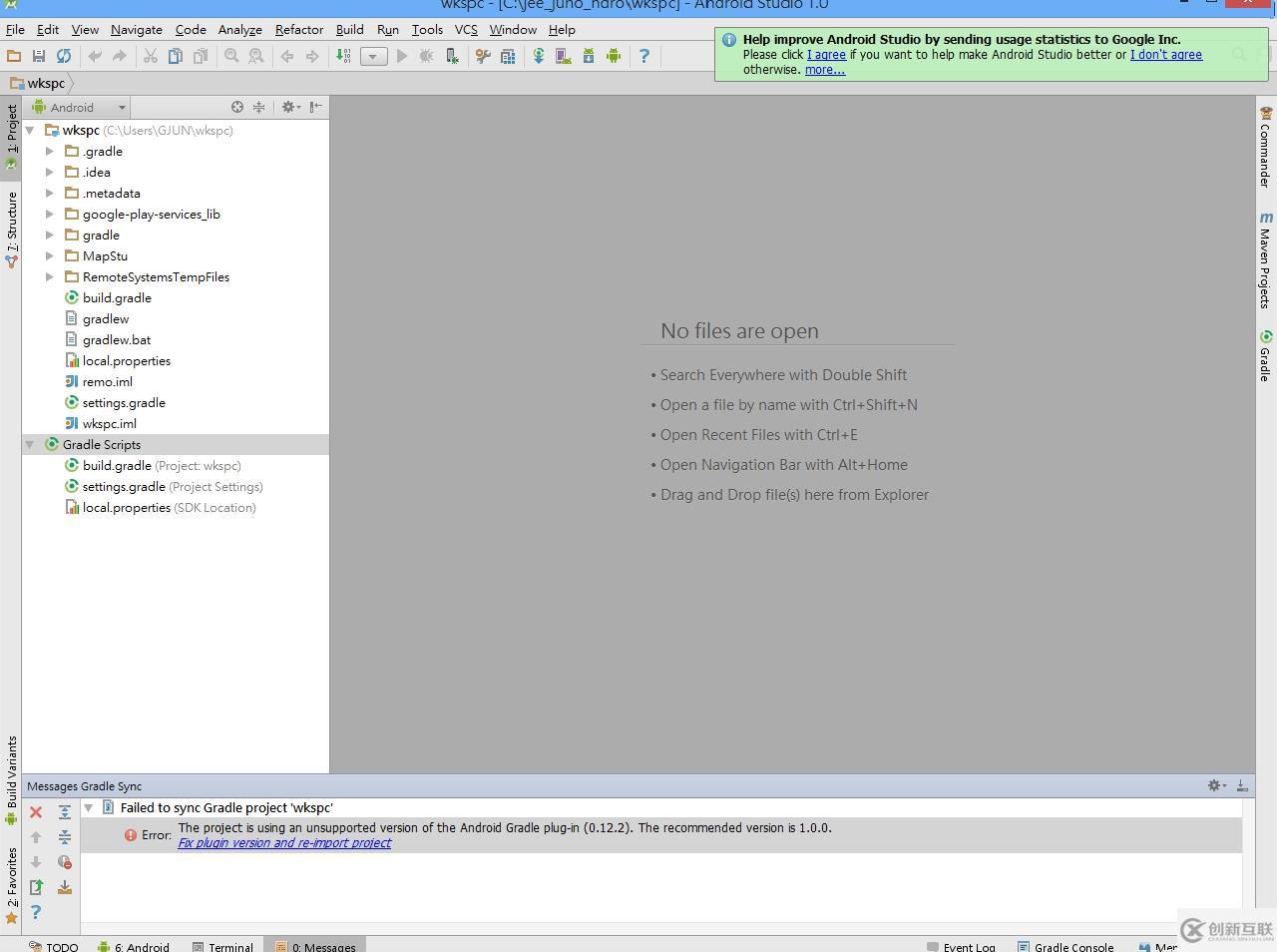Click Collapse All icon in Project panel
Image resolution: width=1277 pixels, height=952 pixels.
(x=258, y=107)
